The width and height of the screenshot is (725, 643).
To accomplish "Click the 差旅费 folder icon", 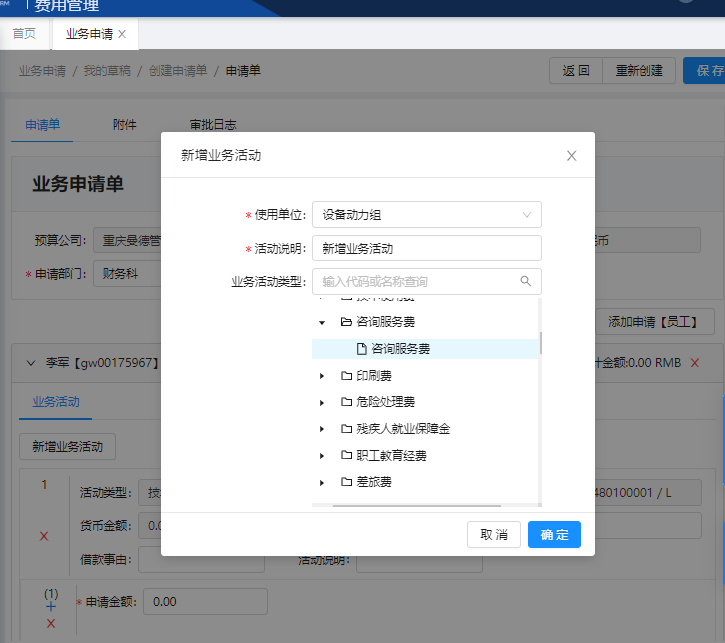I will (346, 482).
